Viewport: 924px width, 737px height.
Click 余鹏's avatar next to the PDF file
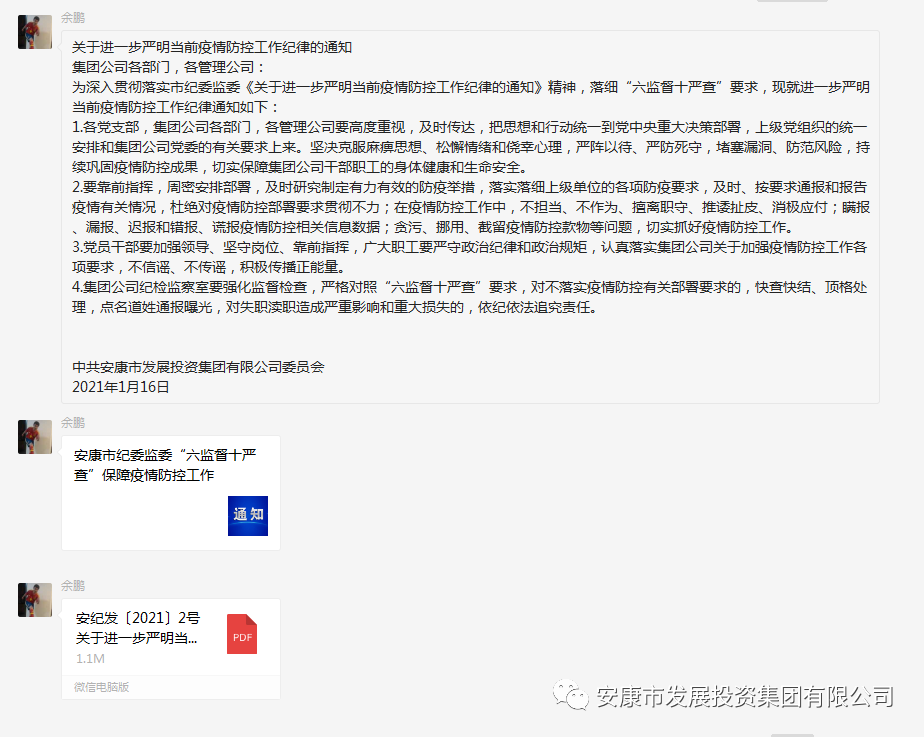point(35,599)
